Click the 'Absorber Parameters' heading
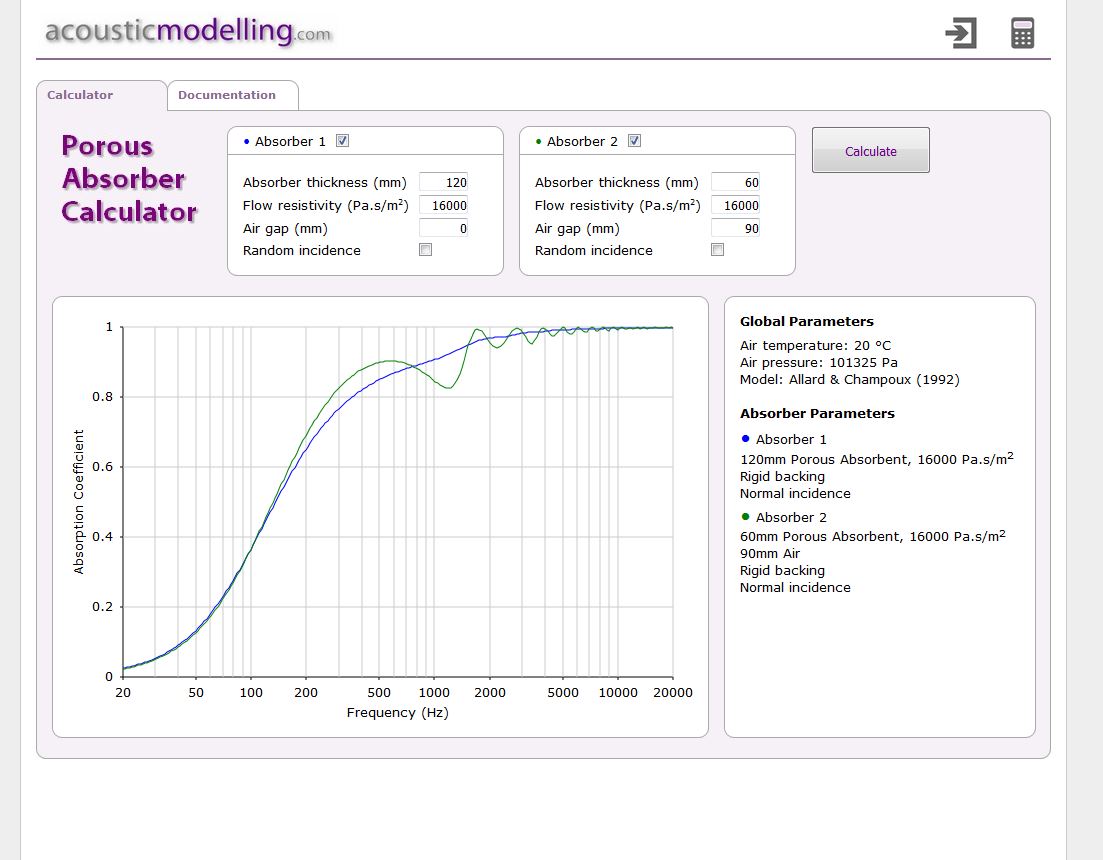 817,413
